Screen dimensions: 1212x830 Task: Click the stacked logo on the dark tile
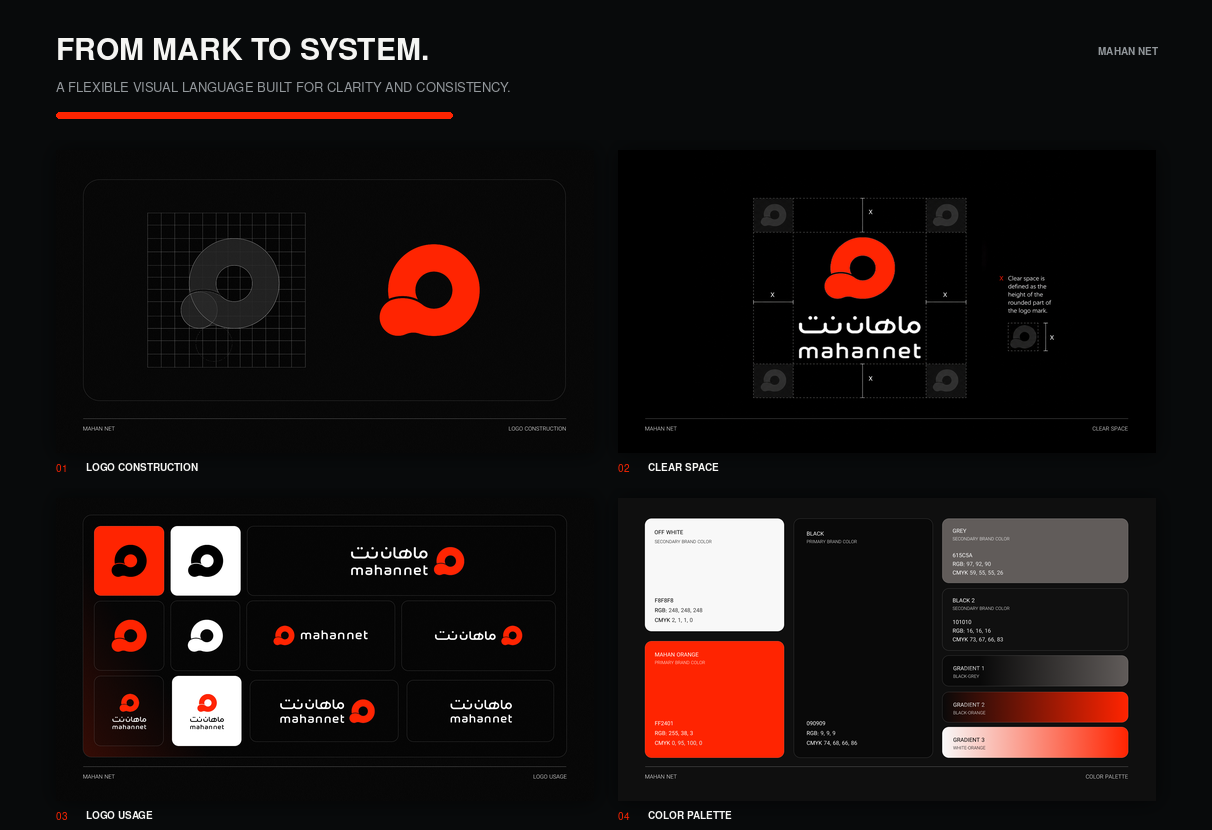coord(129,711)
